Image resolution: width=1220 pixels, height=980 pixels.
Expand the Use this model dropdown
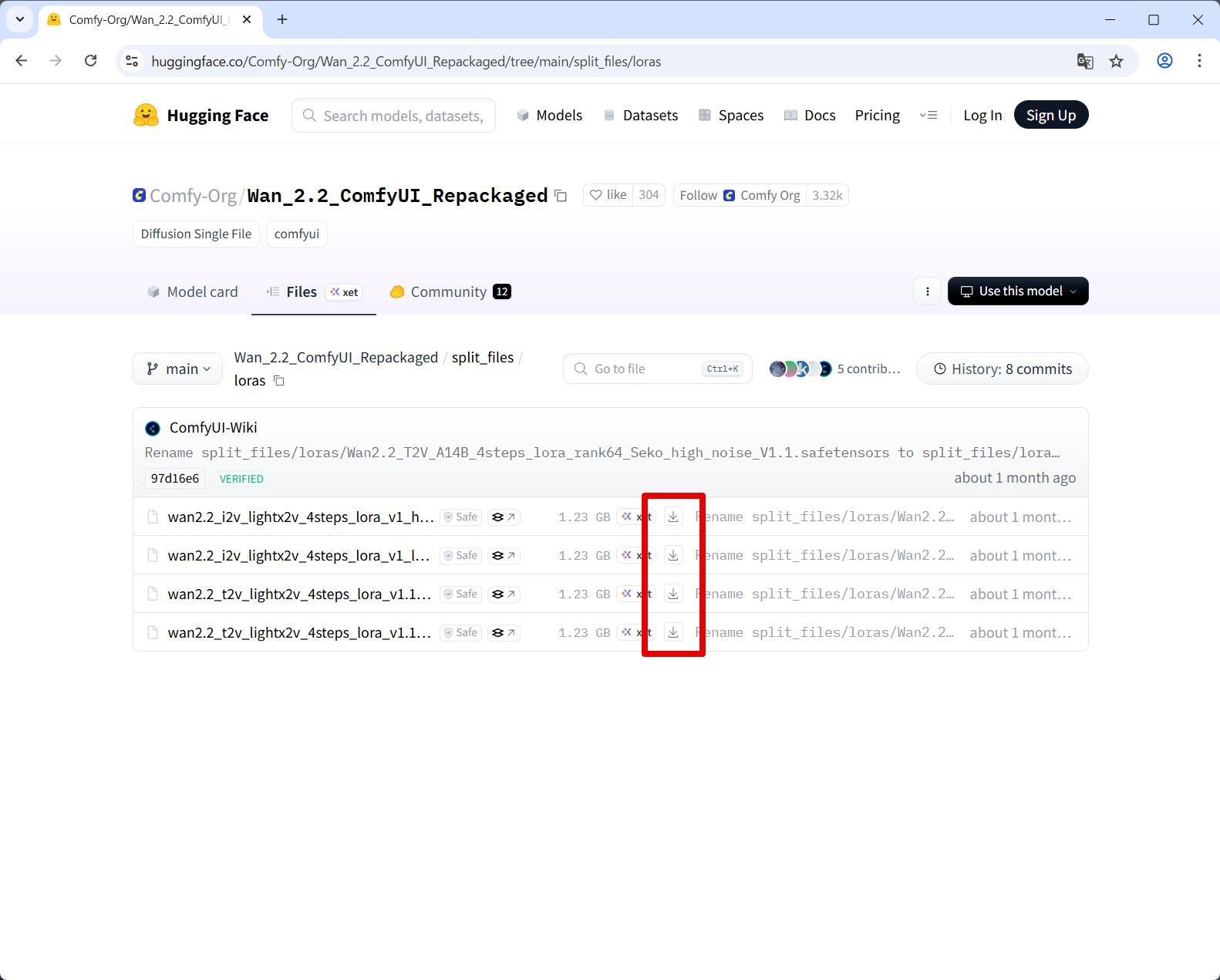click(1018, 291)
